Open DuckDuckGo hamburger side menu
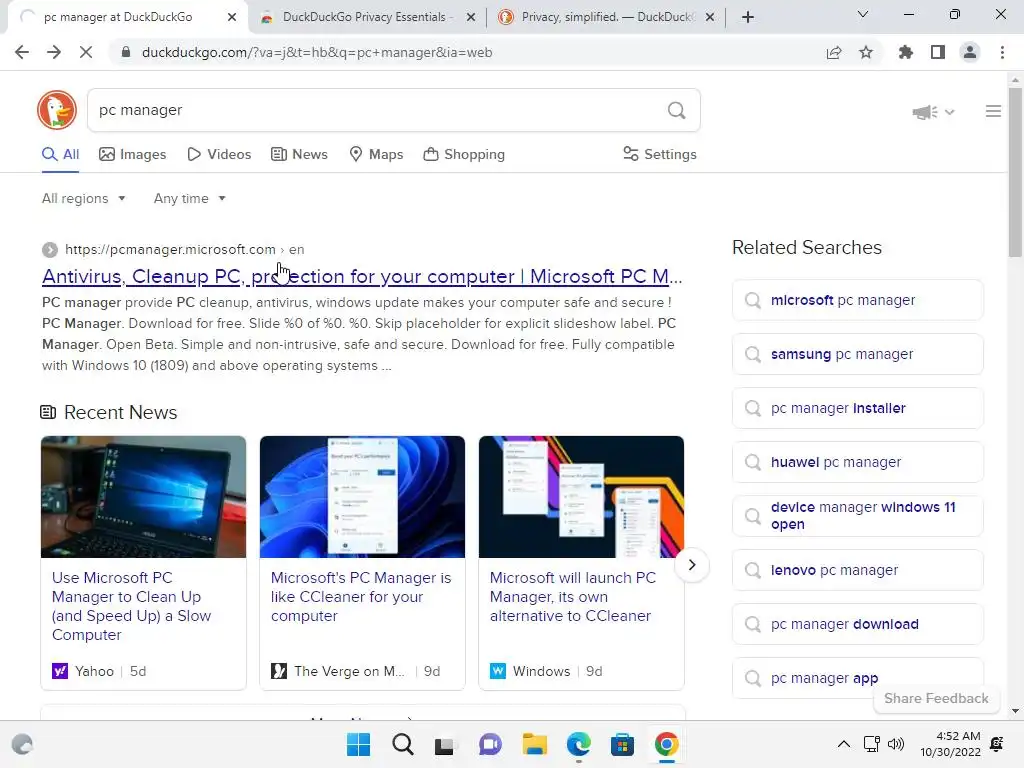 pos(993,112)
